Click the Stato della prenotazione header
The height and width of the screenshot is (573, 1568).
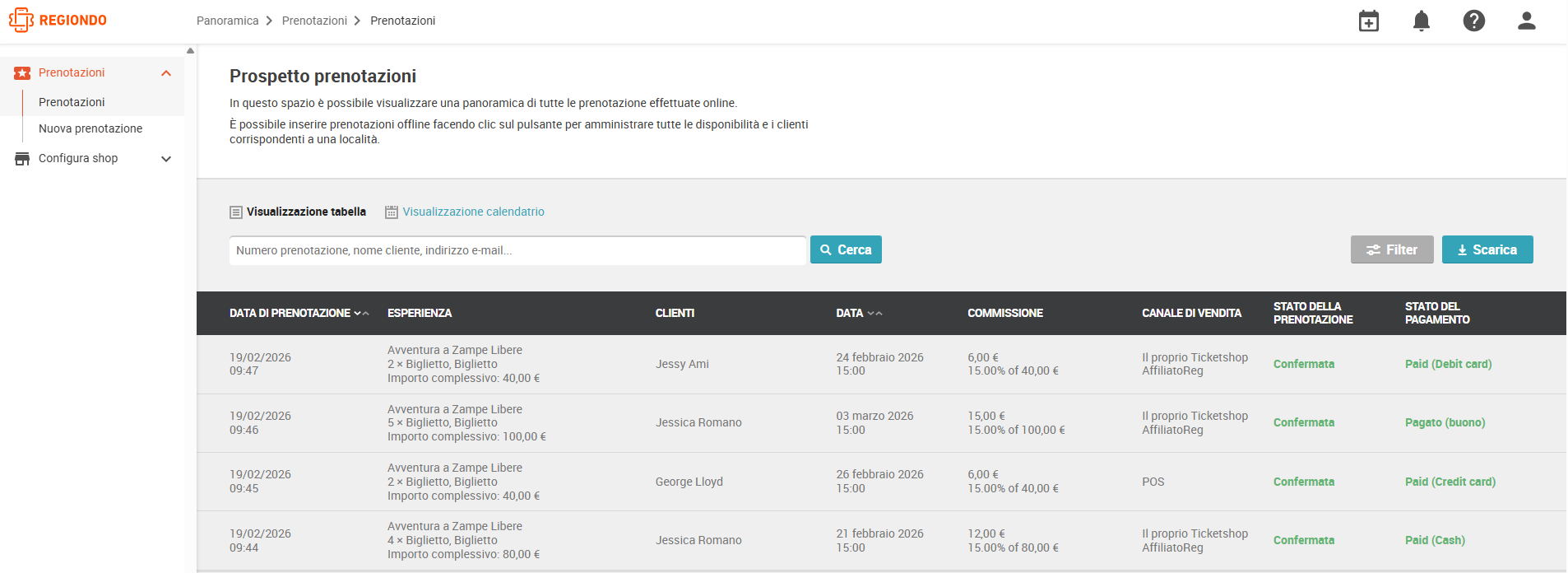point(1313,313)
